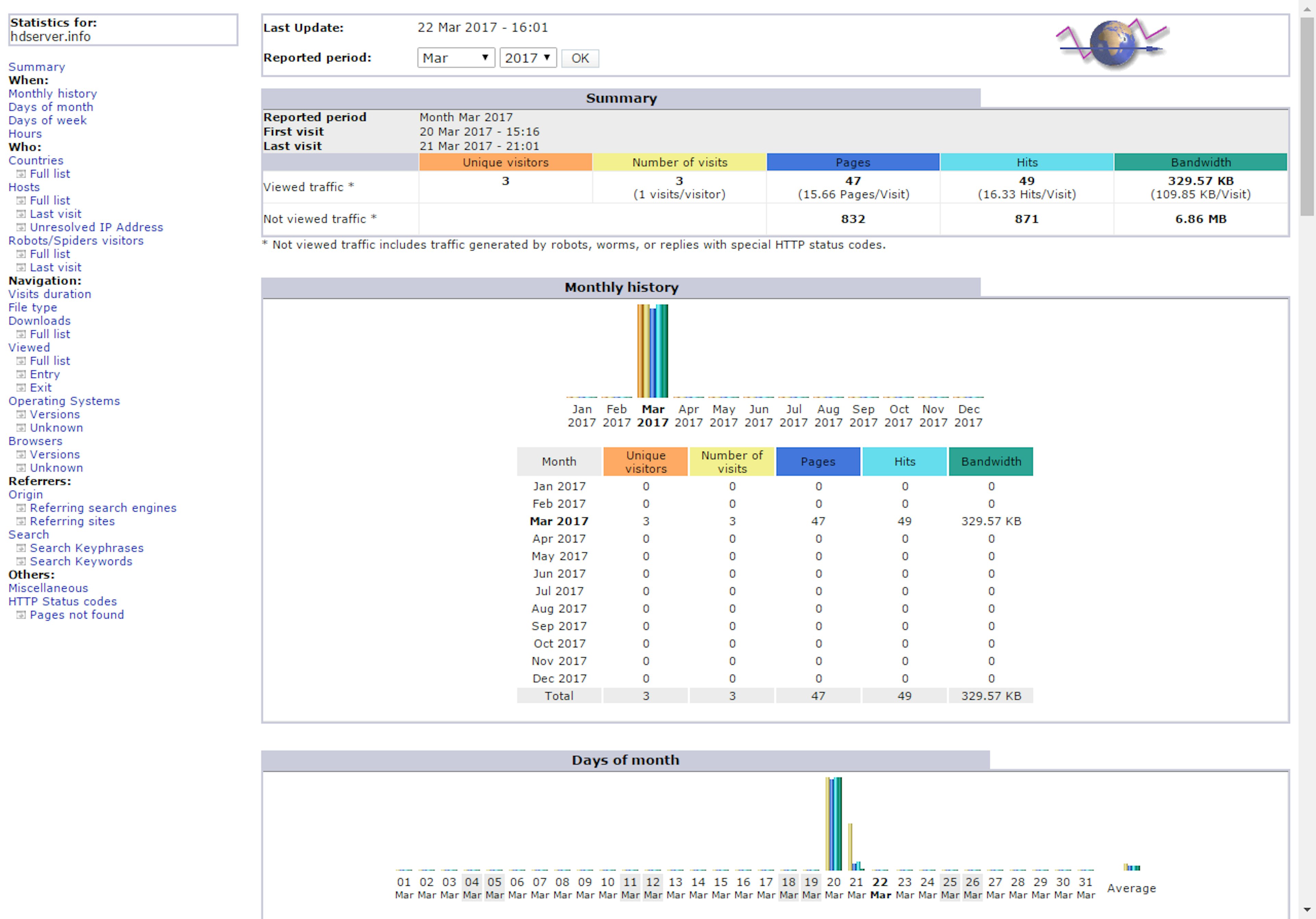Click icon beside Pages not found
This screenshot has height=919, width=1316.
click(x=21, y=615)
